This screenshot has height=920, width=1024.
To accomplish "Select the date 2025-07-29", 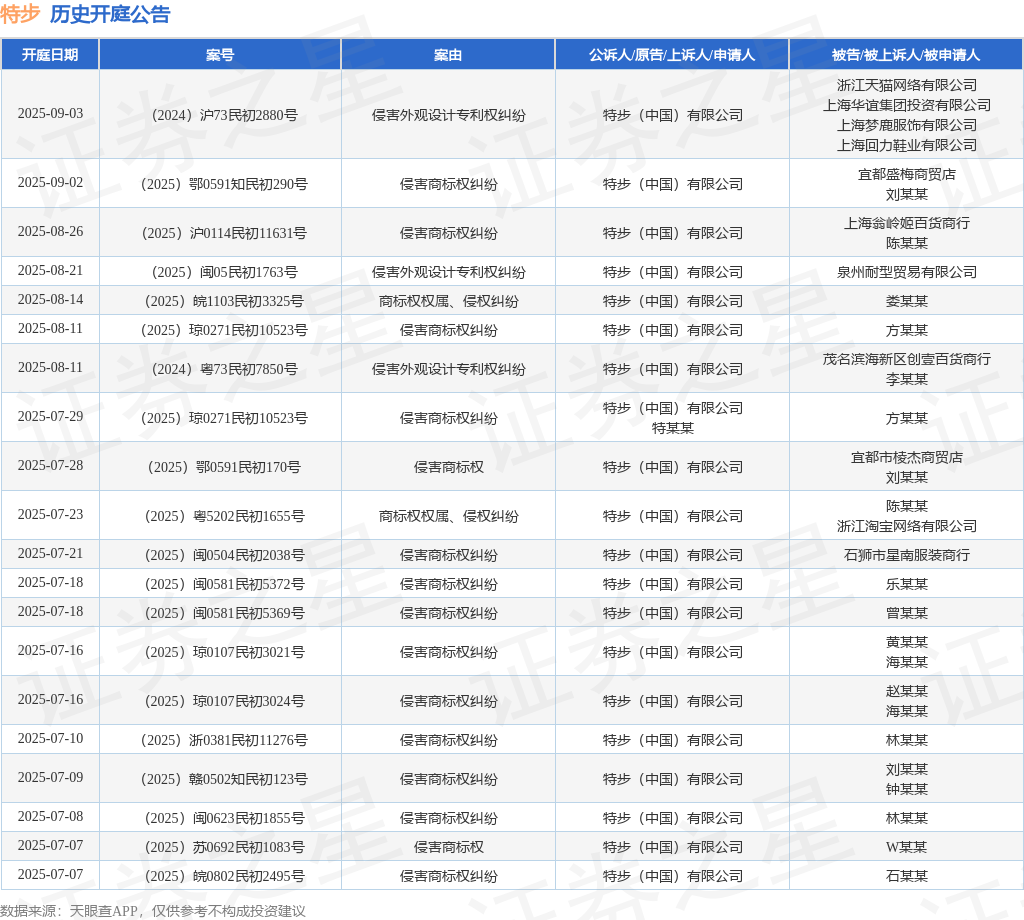I will point(50,417).
